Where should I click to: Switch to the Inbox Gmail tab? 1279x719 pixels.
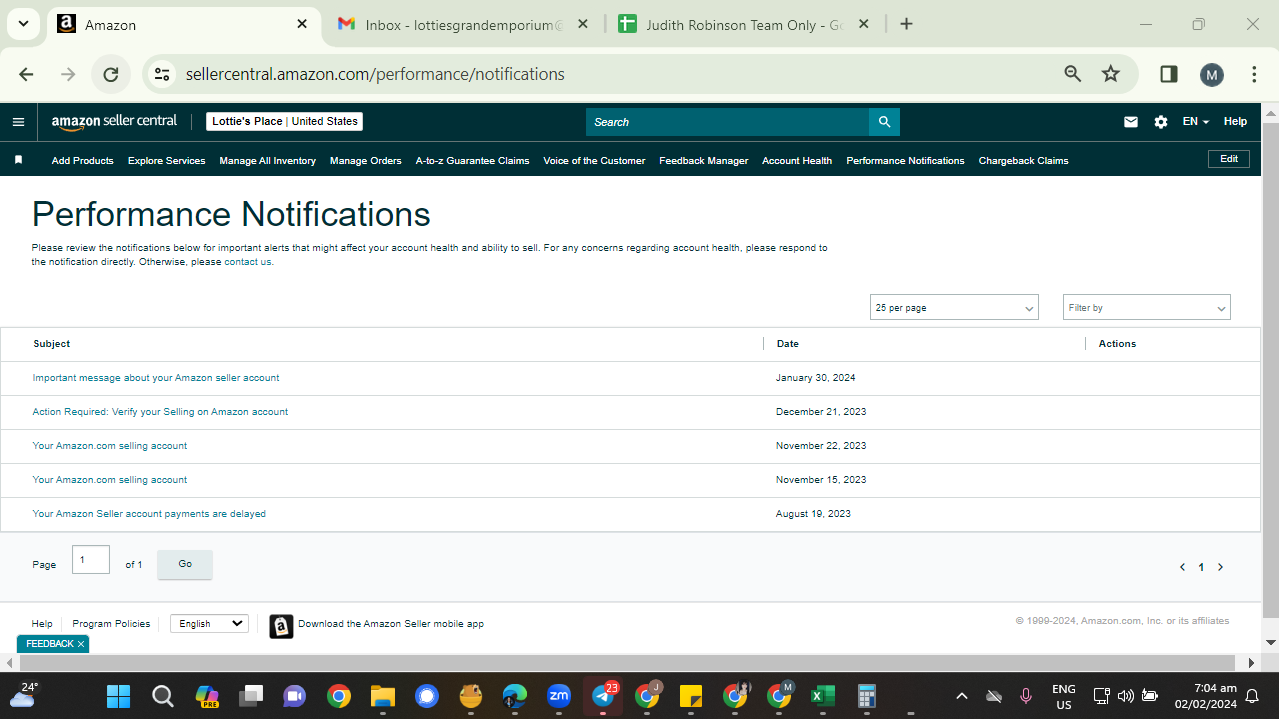[x=464, y=24]
